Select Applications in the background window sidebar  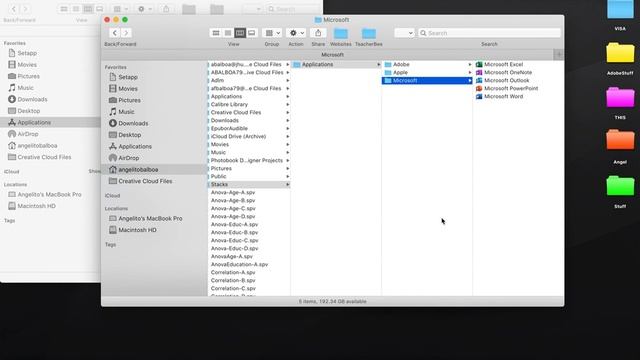(x=50, y=122)
